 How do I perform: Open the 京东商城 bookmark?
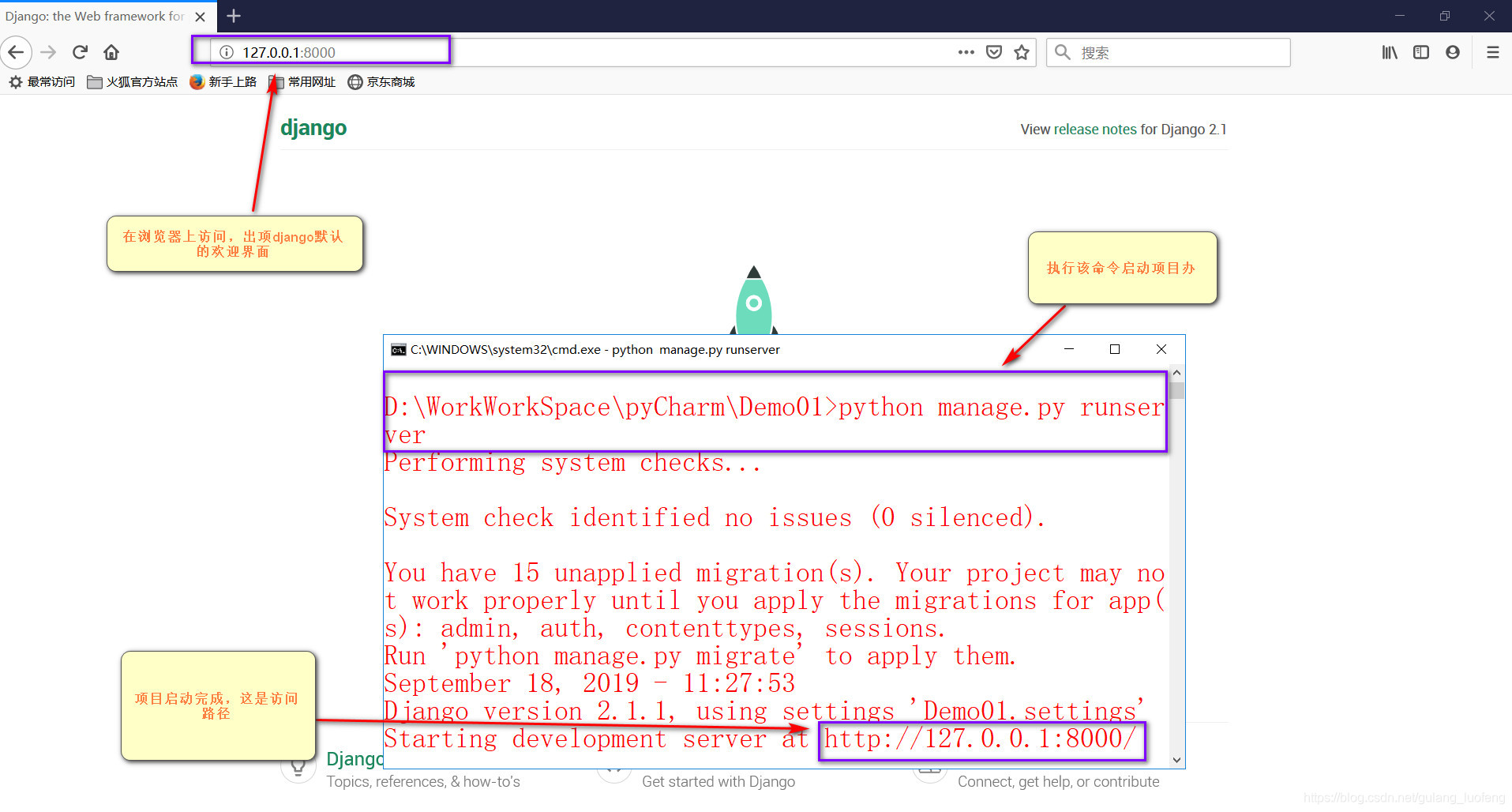pyautogui.click(x=381, y=82)
